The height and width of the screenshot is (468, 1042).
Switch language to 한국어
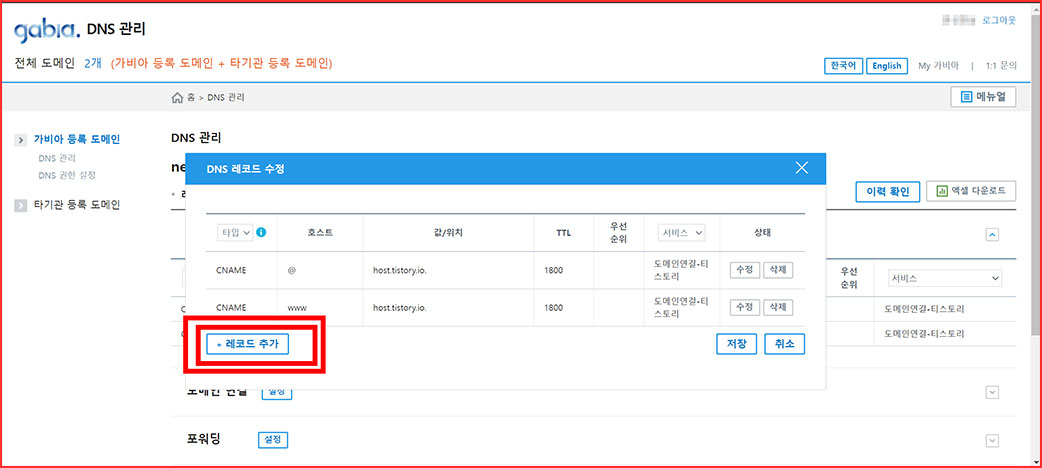pyautogui.click(x=843, y=66)
